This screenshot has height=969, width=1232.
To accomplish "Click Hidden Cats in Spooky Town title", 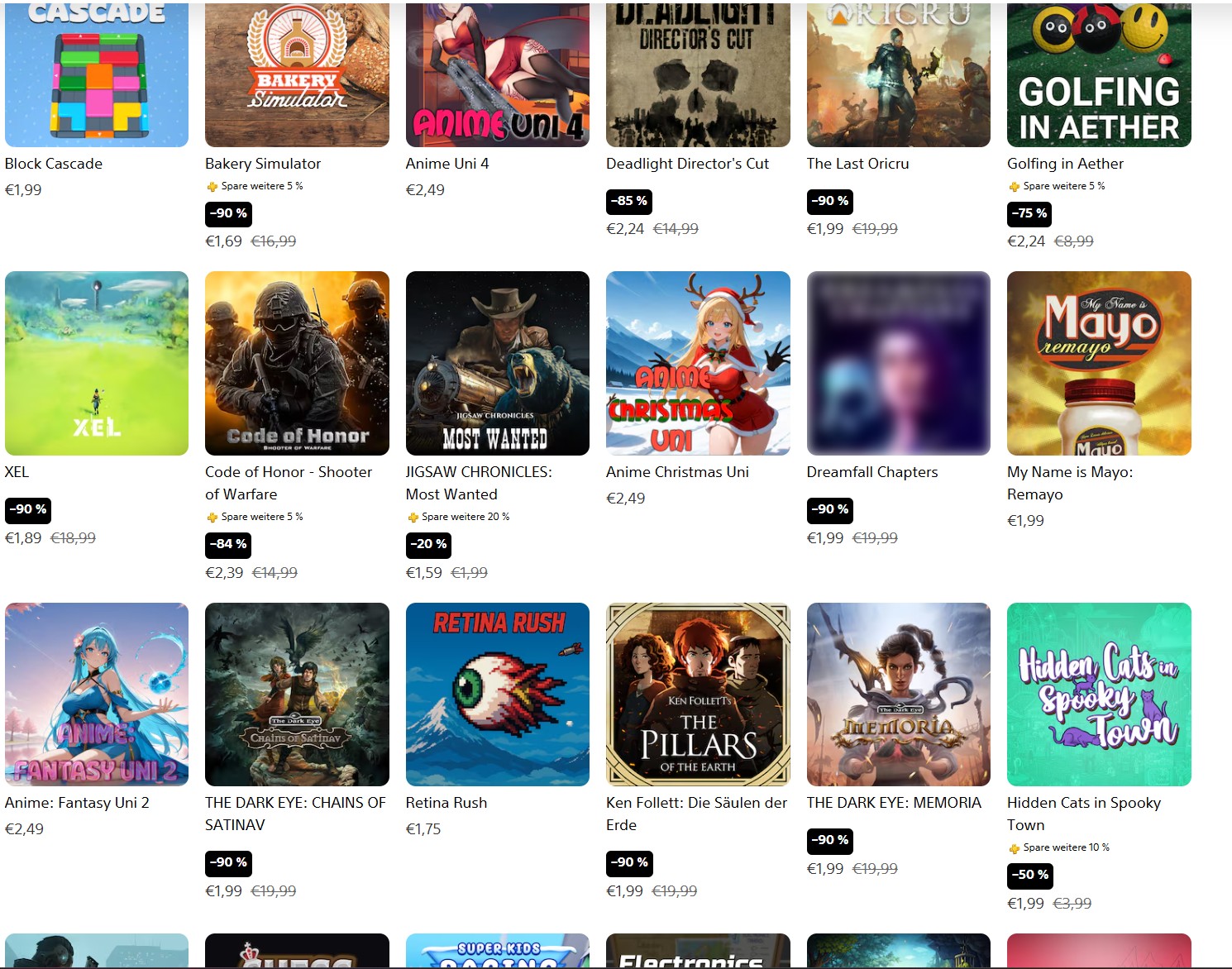I will coord(1084,814).
